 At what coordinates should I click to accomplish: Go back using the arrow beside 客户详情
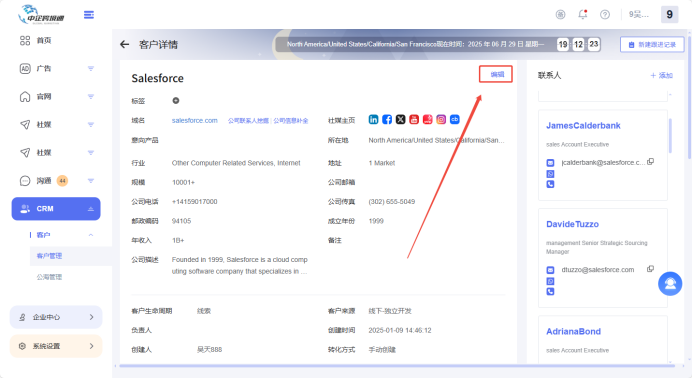point(125,44)
